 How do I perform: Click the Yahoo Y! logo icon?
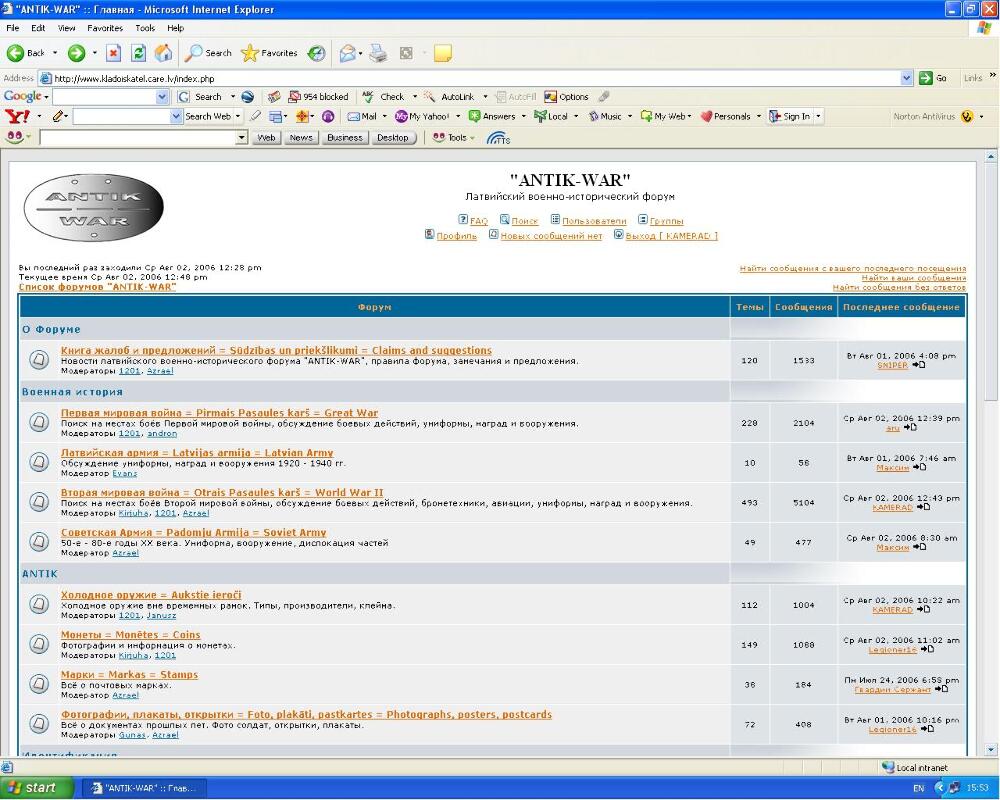point(17,116)
